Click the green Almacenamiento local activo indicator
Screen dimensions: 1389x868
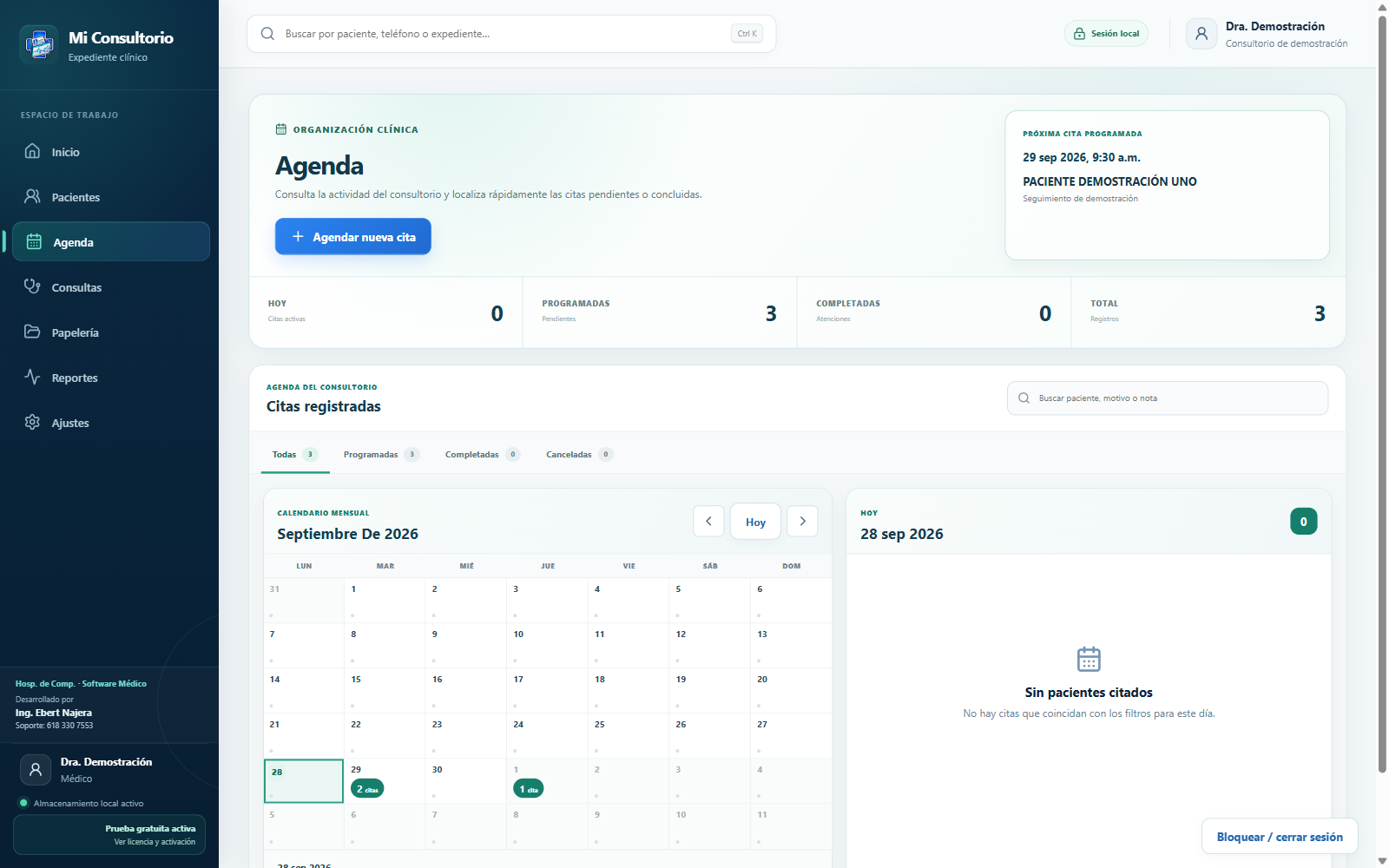click(23, 803)
